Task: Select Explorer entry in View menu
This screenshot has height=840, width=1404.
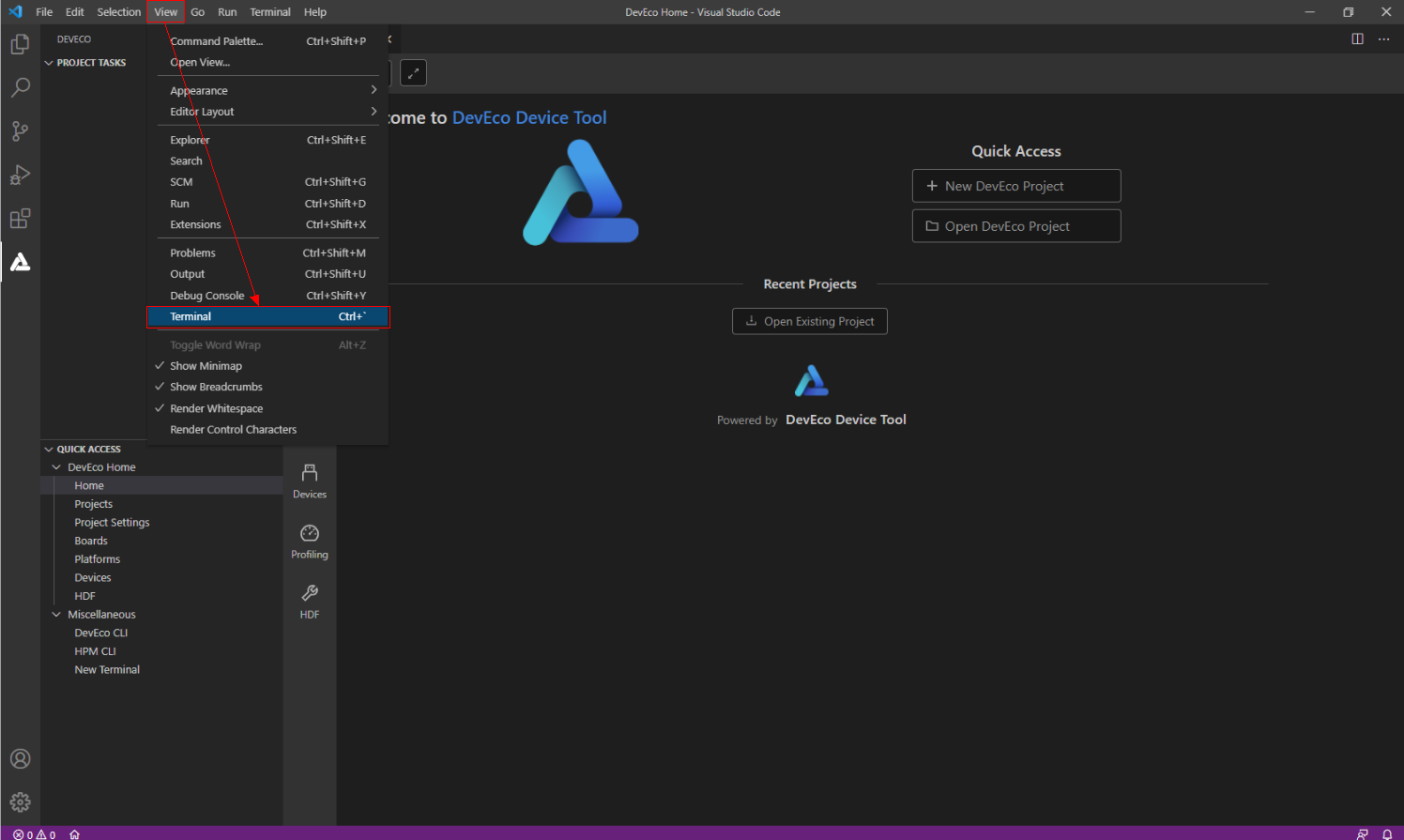Action: tap(267, 140)
